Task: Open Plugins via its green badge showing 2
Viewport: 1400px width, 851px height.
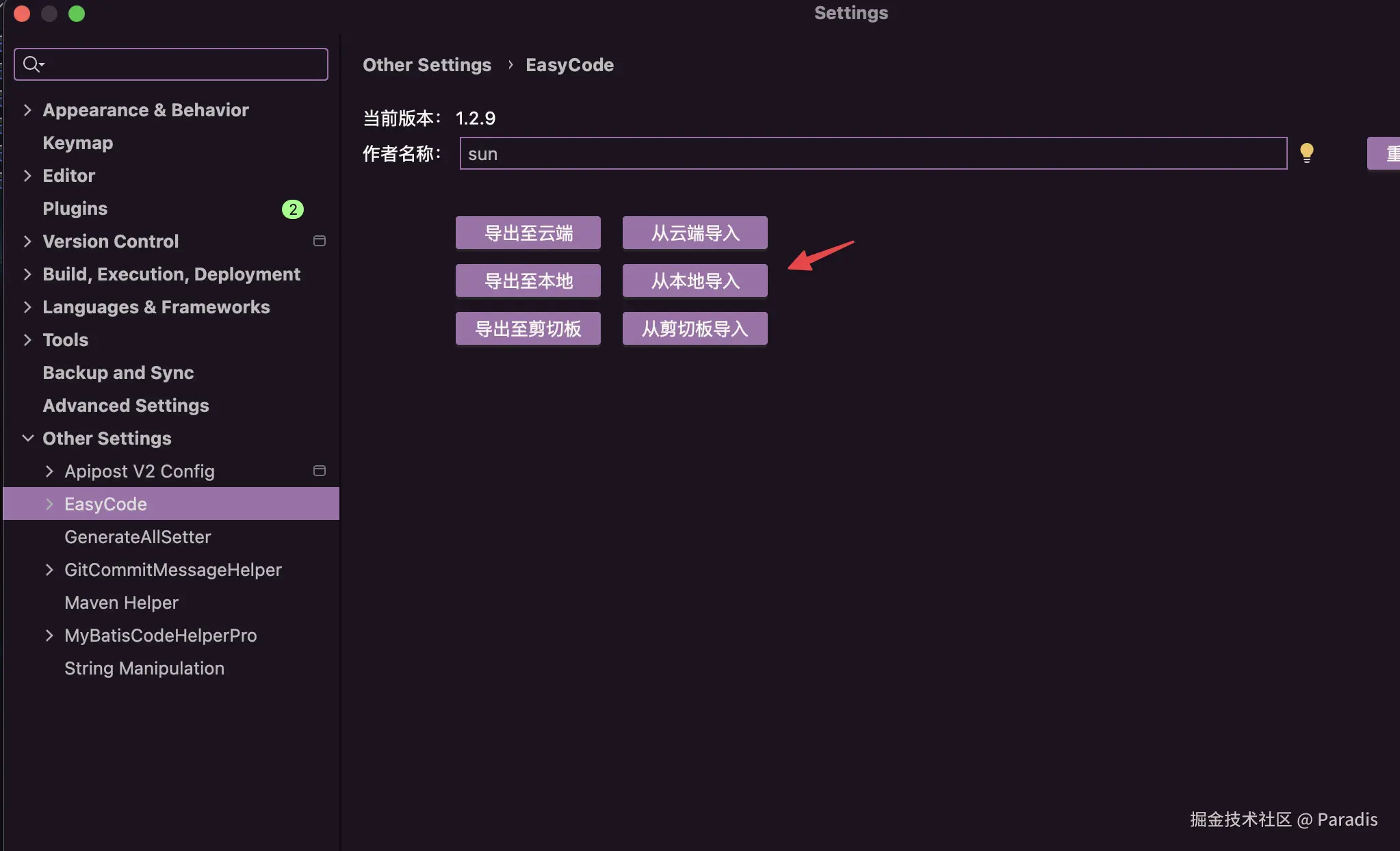Action: point(292,209)
